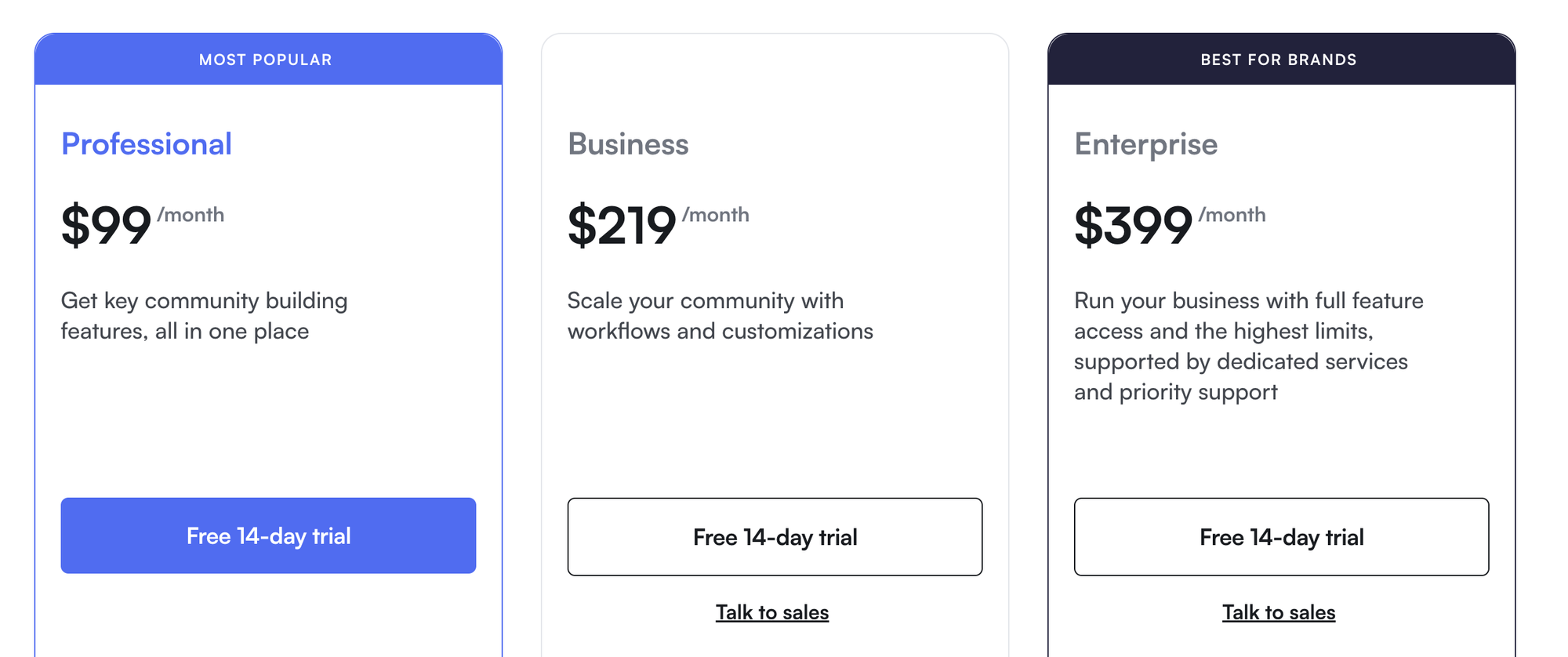Start the free 14-day trial for Professional
The width and height of the screenshot is (1568, 657).
[268, 535]
